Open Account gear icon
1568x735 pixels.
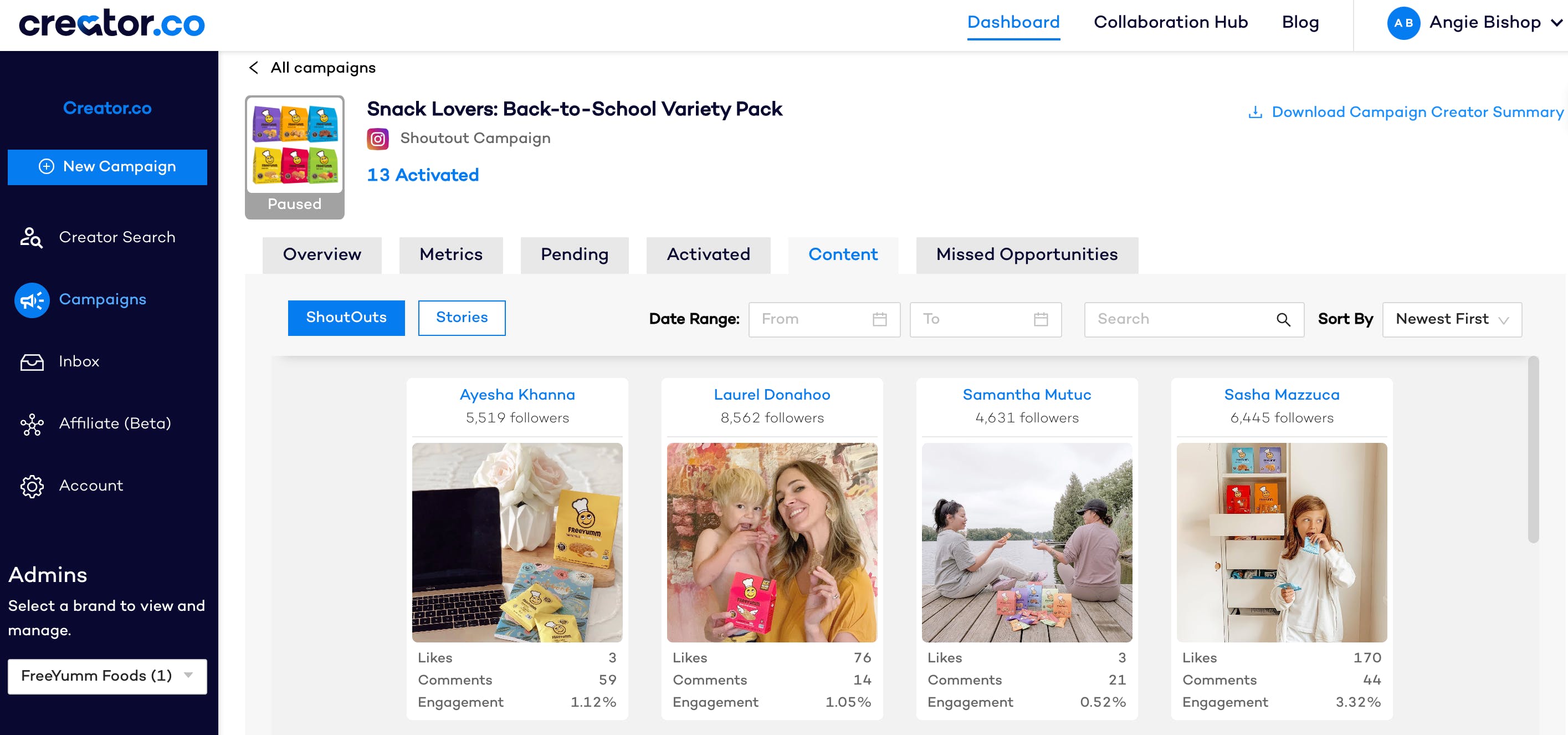click(x=32, y=486)
